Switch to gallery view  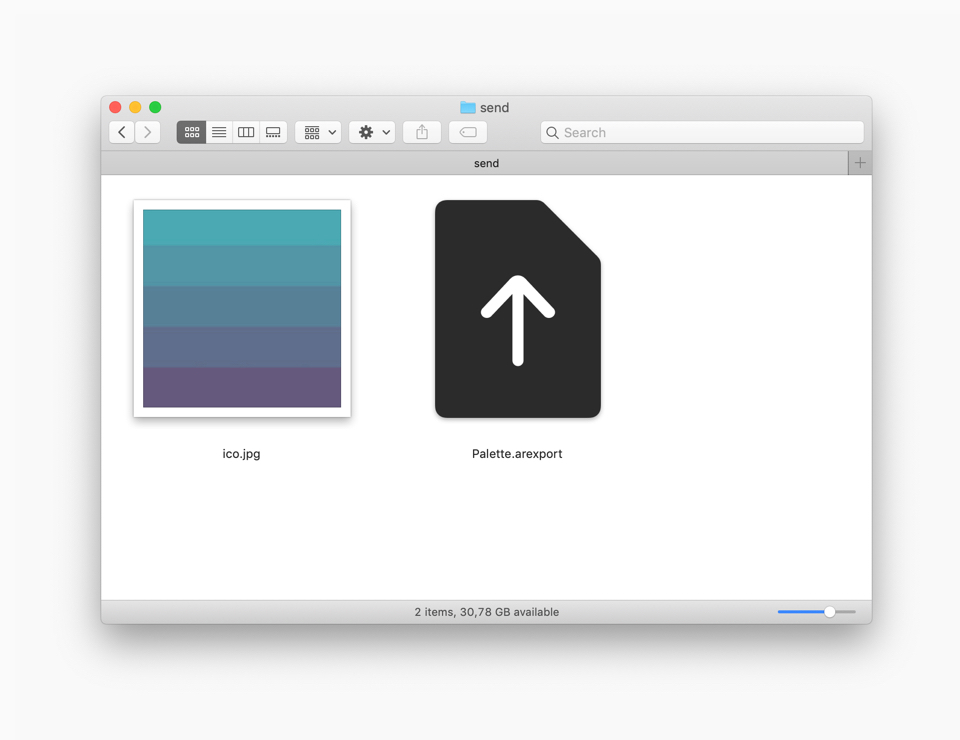273,132
